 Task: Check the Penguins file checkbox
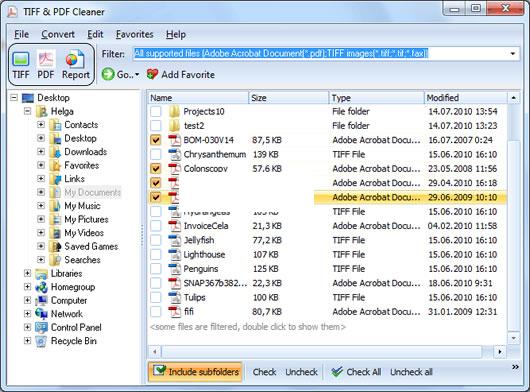point(155,269)
